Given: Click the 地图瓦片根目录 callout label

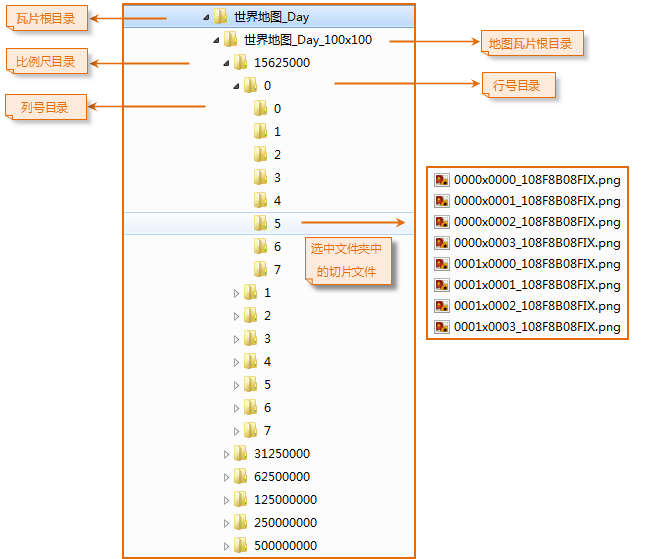Looking at the screenshot, I should point(531,43).
